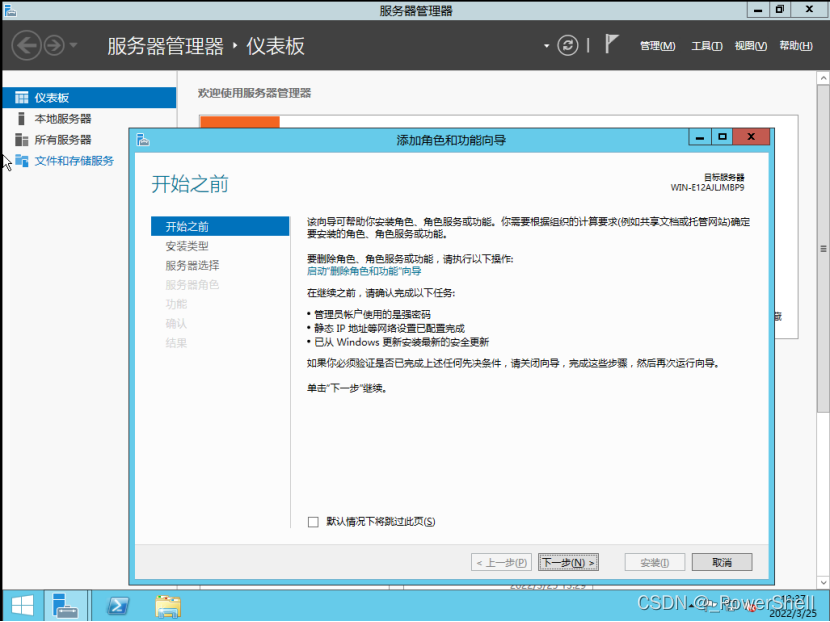830x622 pixels.
Task: Click the wizard title bar icon
Action: (143, 140)
